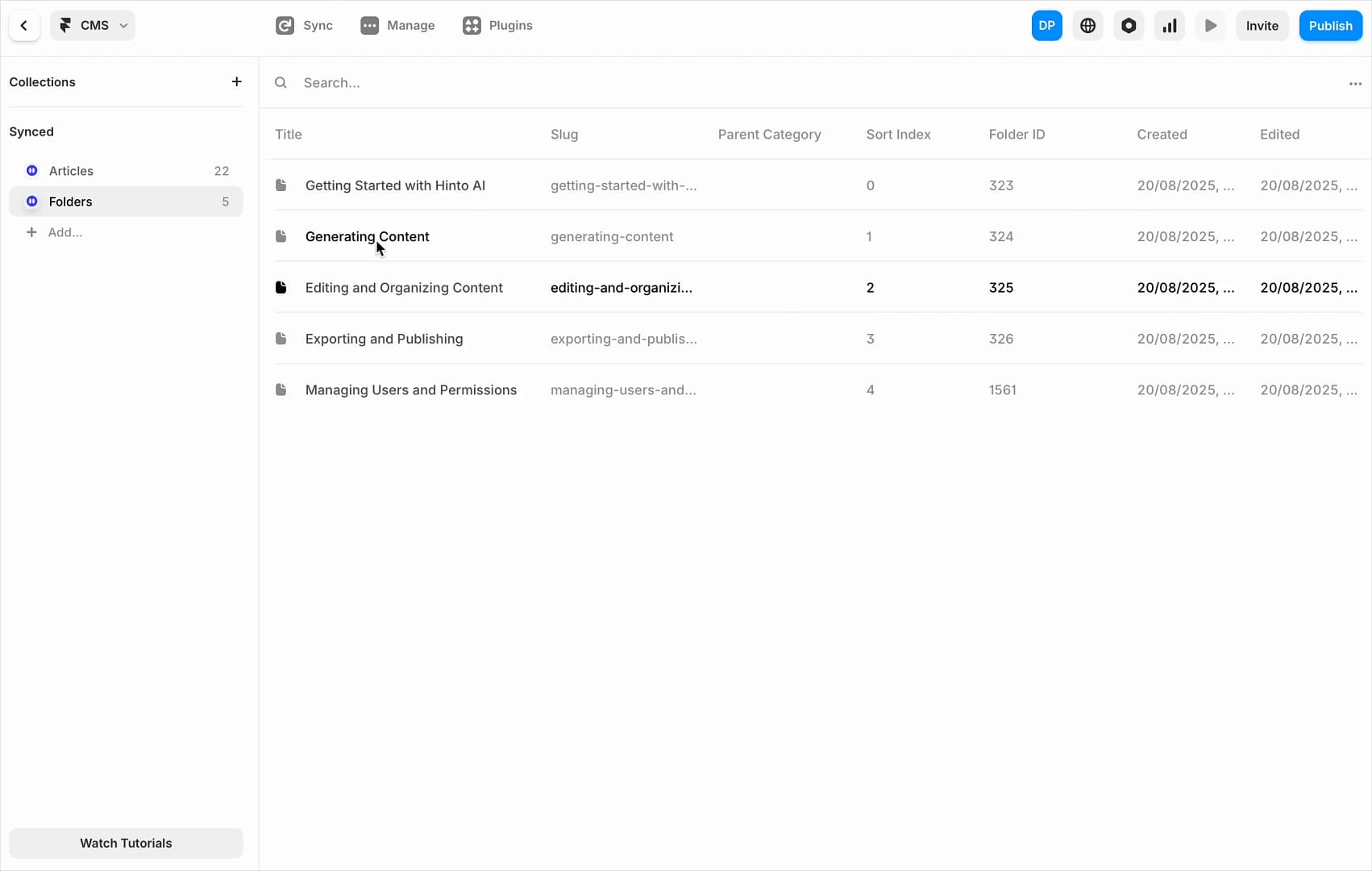Go back using the left arrow button
The height and width of the screenshot is (871, 1372).
click(24, 26)
